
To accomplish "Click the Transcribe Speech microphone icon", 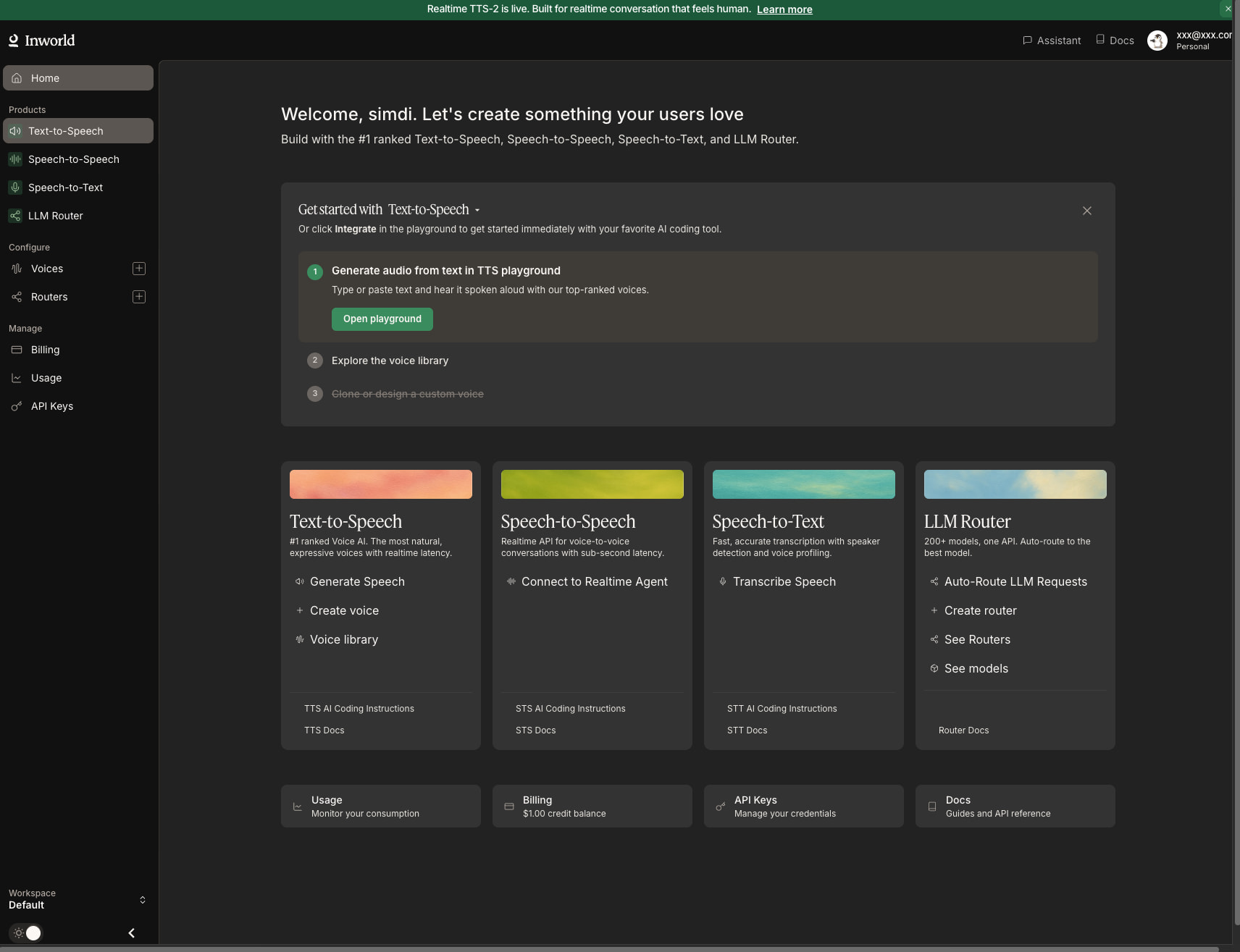I will click(x=723, y=581).
